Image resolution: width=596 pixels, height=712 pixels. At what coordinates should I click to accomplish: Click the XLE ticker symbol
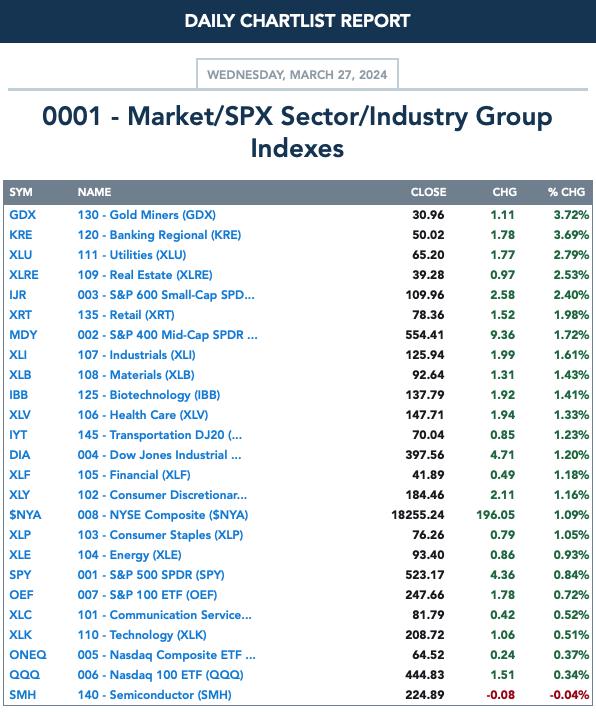(x=20, y=554)
